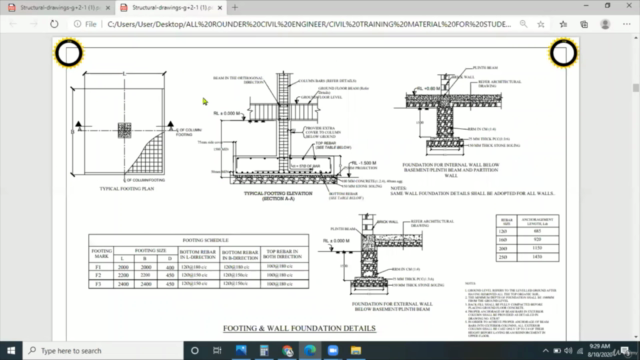Select the second Structural-drawings tab
Viewport: 640px width, 360px height.
(x=171, y=8)
